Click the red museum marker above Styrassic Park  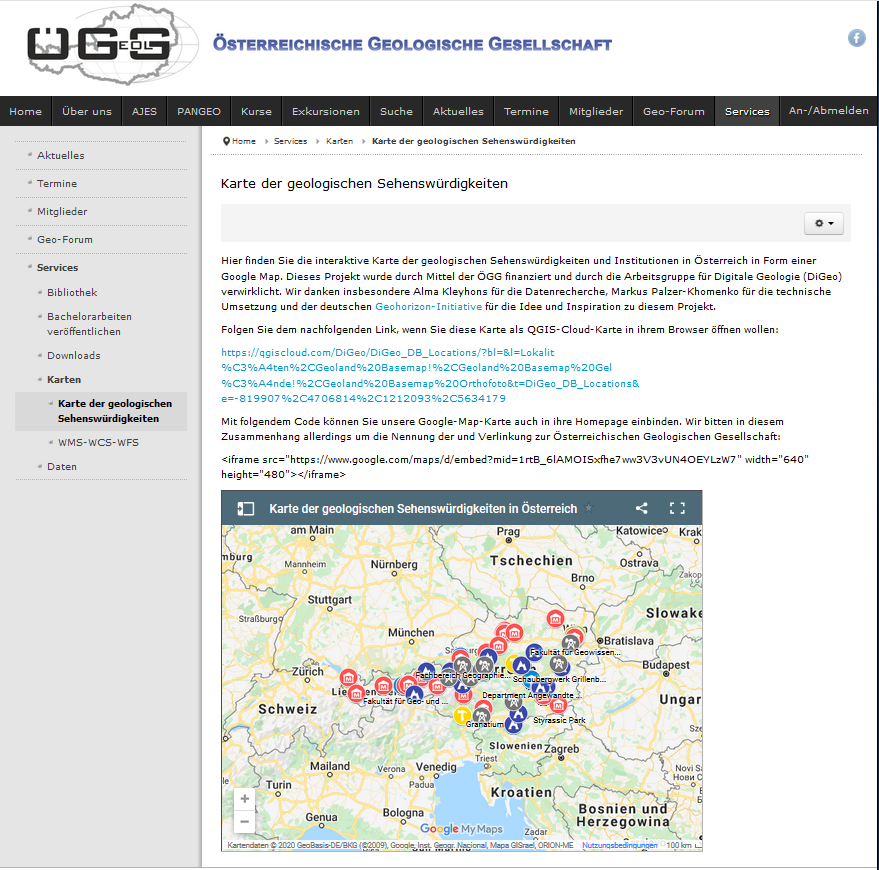pyautogui.click(x=558, y=705)
